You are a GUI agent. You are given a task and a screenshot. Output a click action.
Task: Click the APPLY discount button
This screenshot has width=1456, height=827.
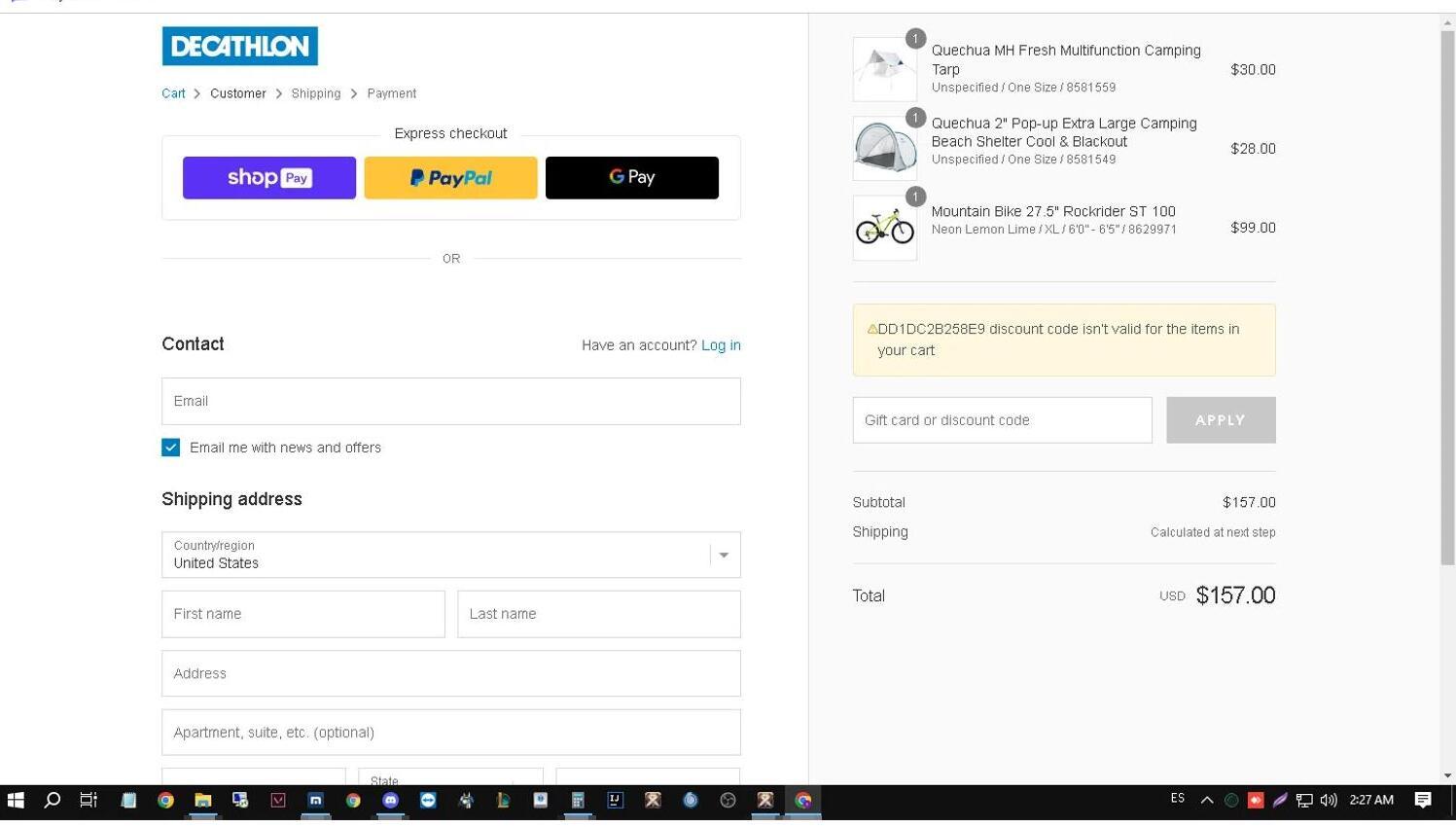pyautogui.click(x=1221, y=420)
